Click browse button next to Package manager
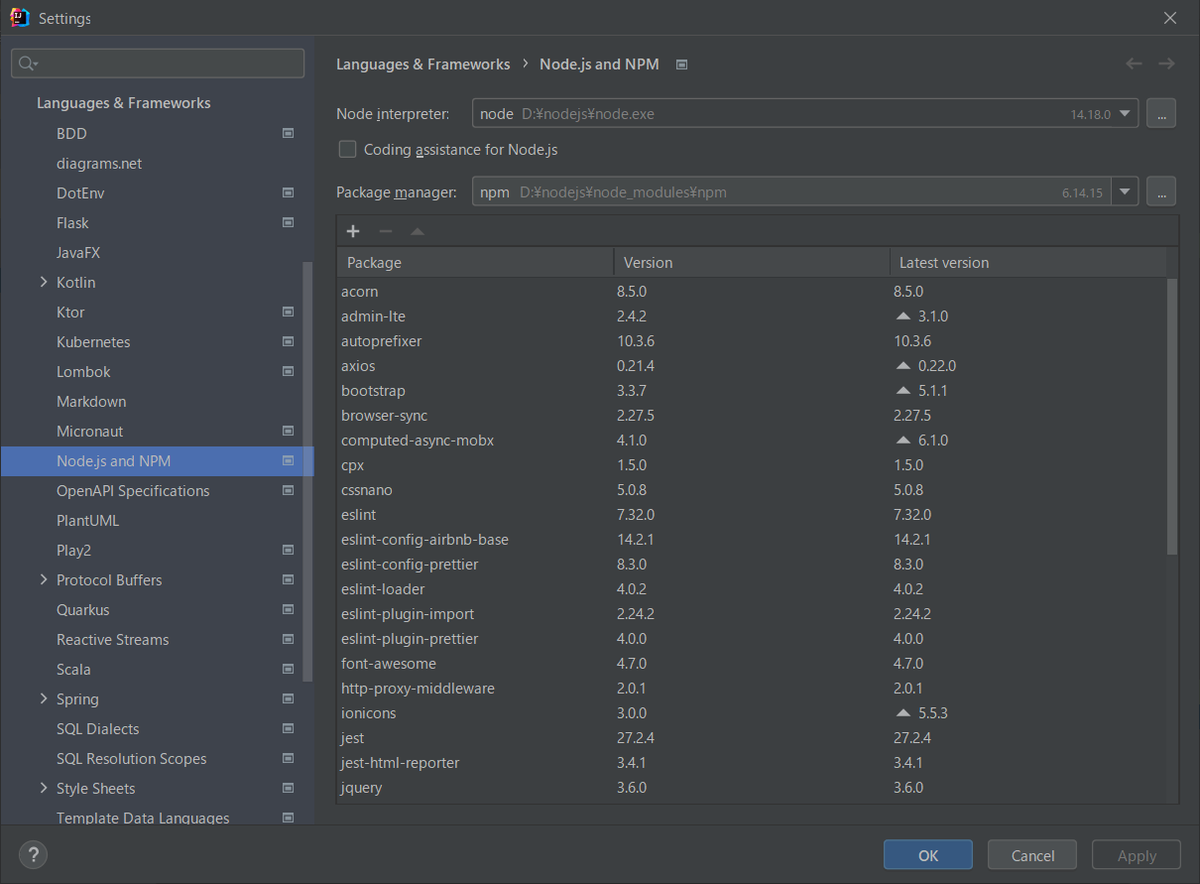Image resolution: width=1200 pixels, height=884 pixels. [1160, 192]
